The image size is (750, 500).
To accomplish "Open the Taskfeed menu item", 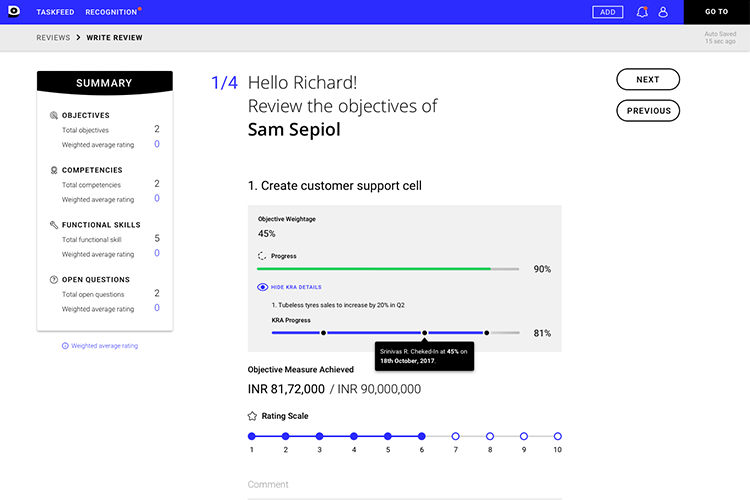I will click(55, 12).
